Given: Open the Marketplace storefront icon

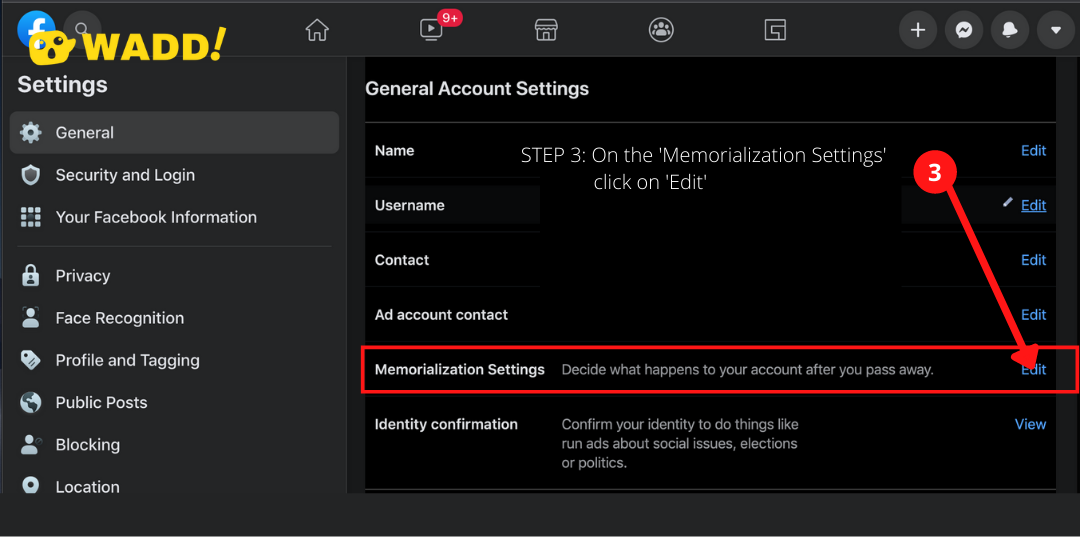Looking at the screenshot, I should pos(546,30).
